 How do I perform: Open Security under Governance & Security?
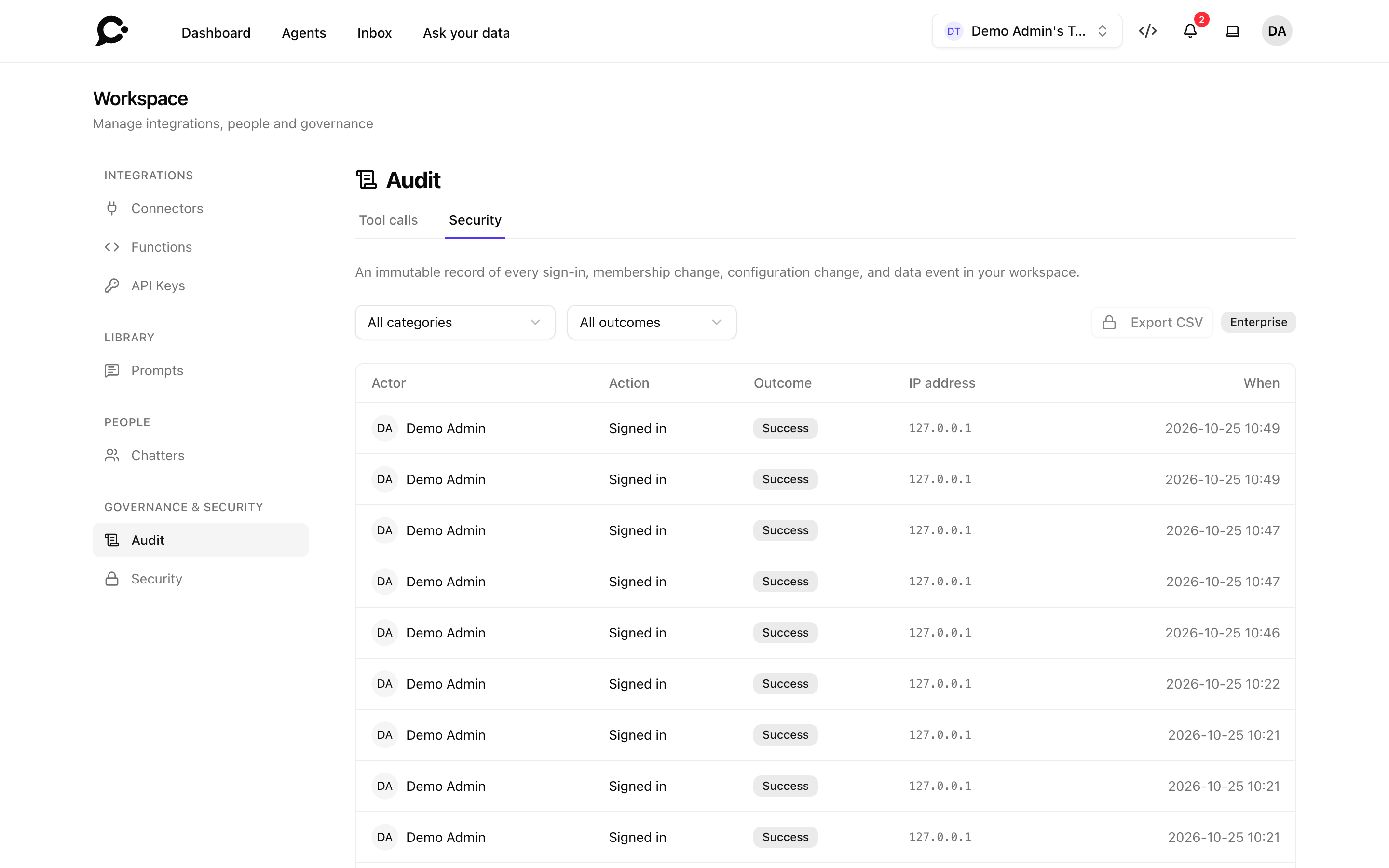click(200, 579)
